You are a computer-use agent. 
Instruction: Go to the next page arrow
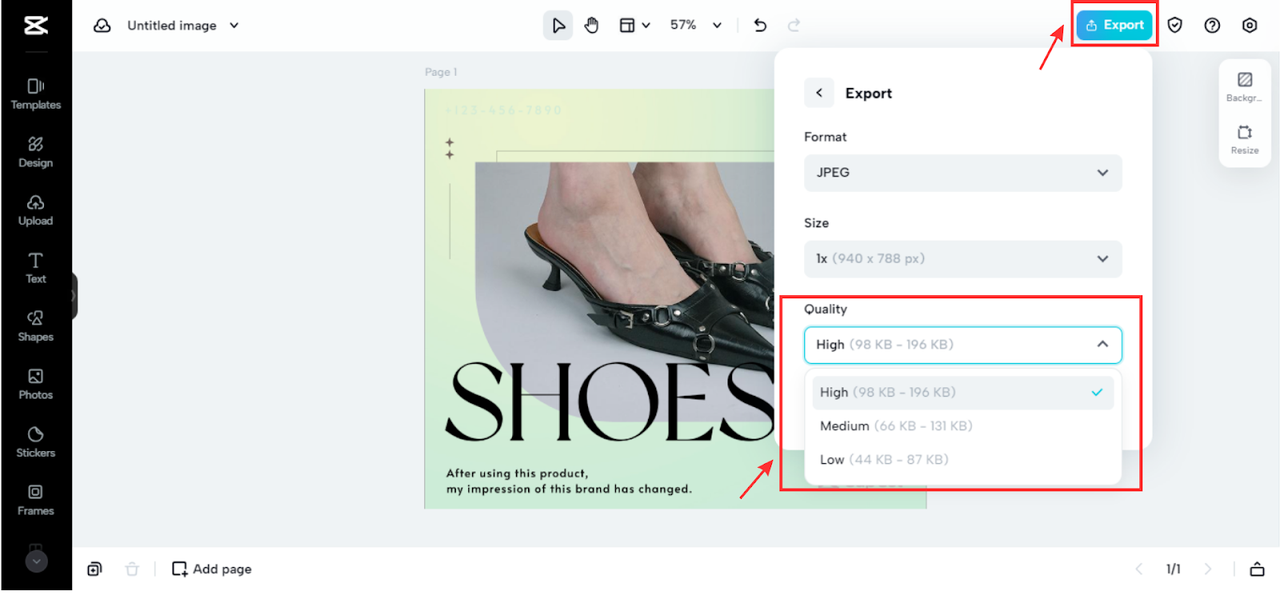tap(1208, 569)
